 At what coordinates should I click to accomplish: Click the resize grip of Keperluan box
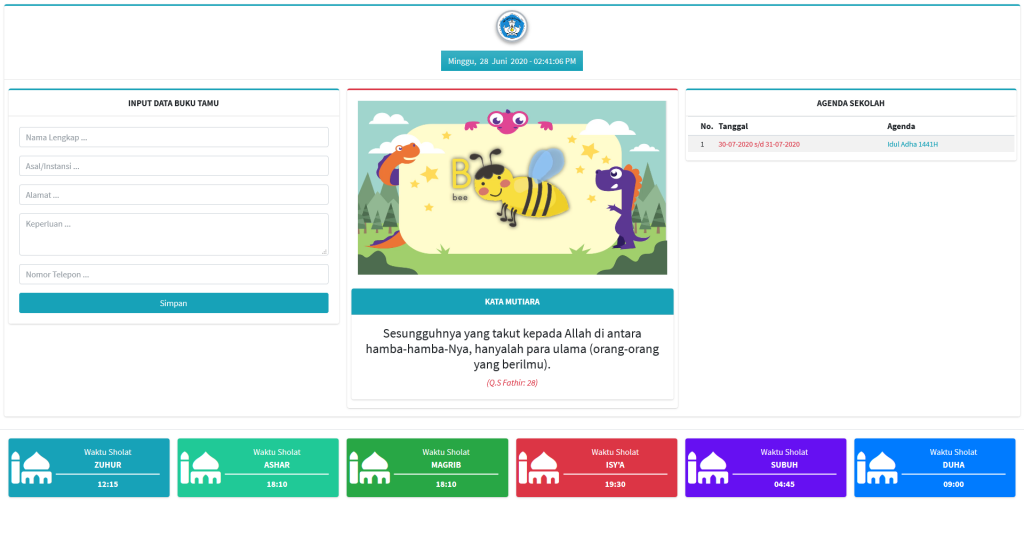click(324, 251)
